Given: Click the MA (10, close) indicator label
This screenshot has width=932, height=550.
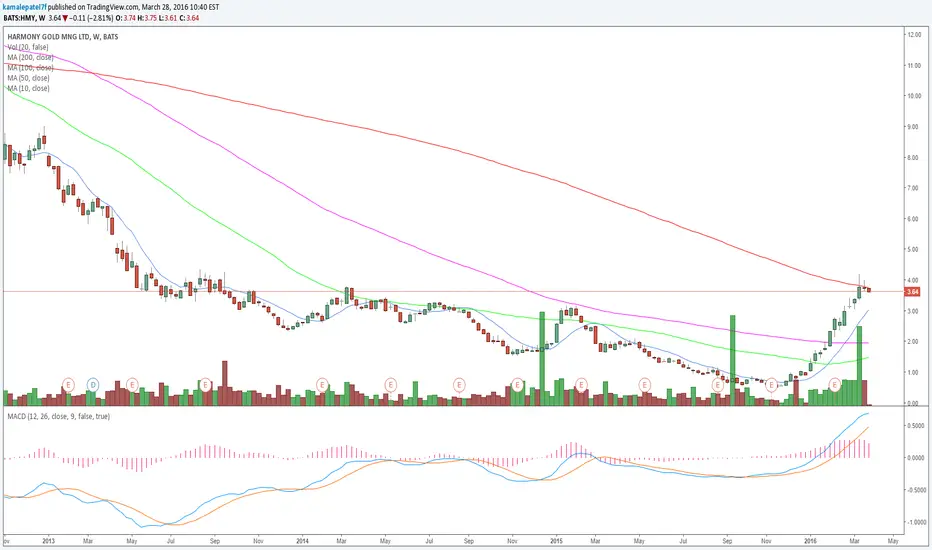Looking at the screenshot, I should pos(29,88).
